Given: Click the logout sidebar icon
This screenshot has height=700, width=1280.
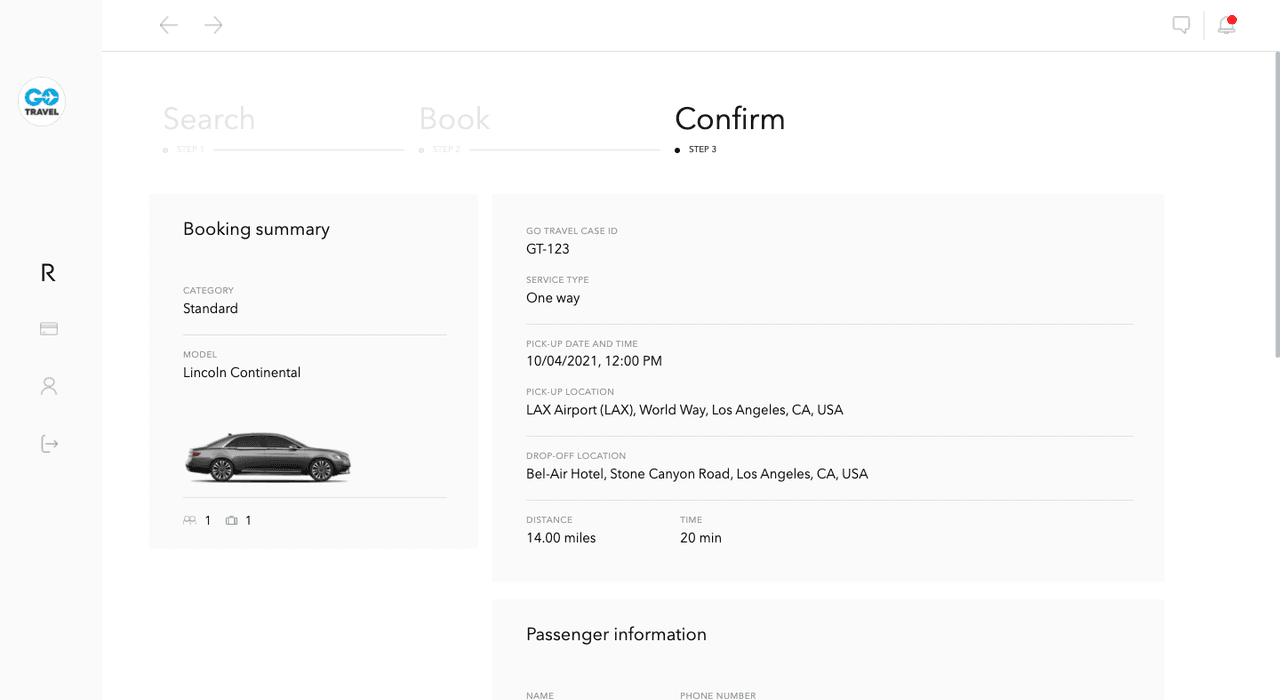Looking at the screenshot, I should click(49, 444).
